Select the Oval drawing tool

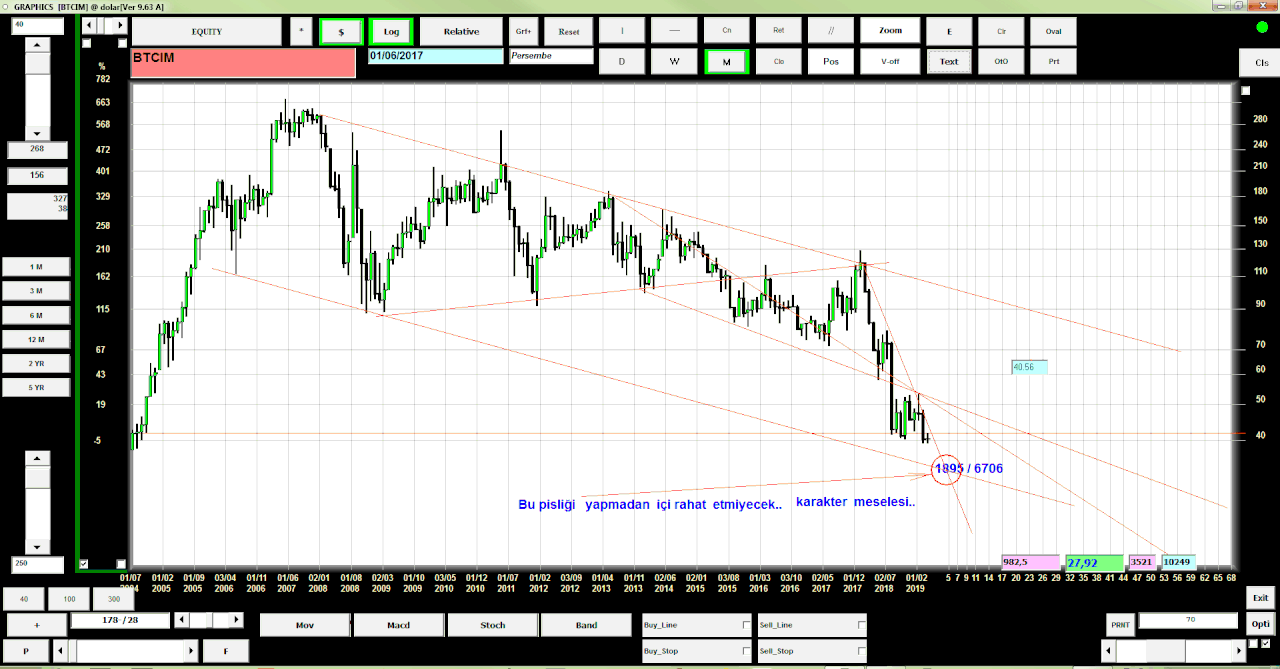click(1054, 31)
